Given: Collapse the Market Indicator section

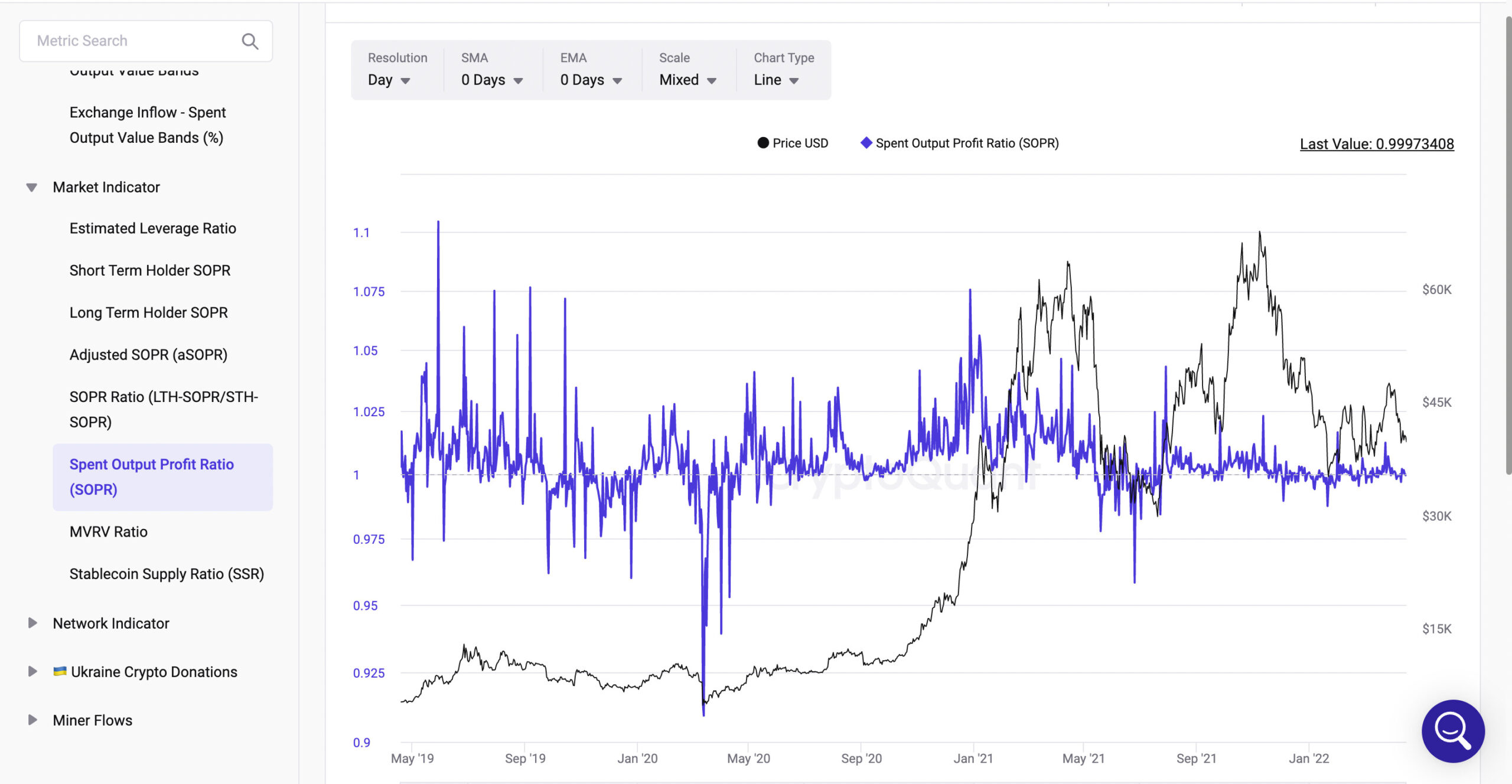Looking at the screenshot, I should pyautogui.click(x=32, y=187).
